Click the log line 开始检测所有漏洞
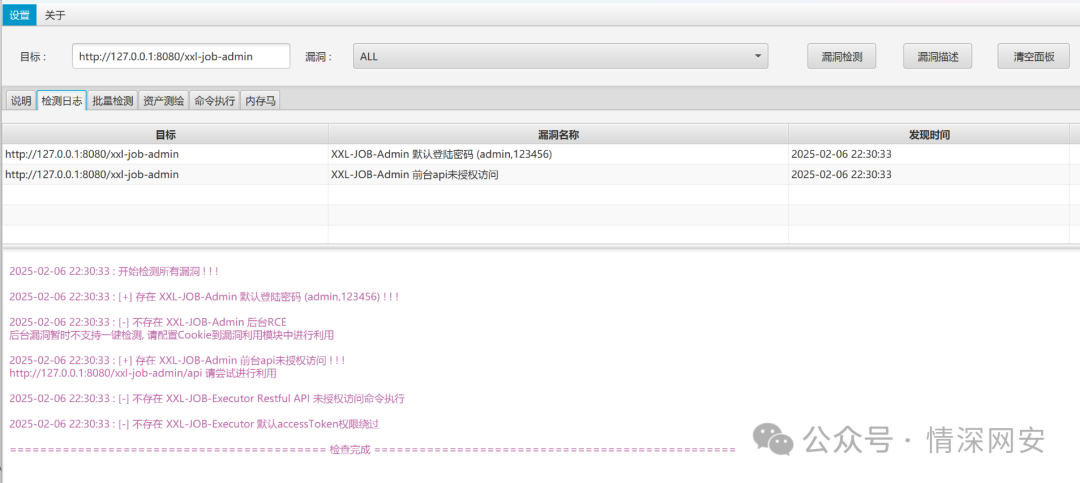The width and height of the screenshot is (1080, 483). [x=114, y=271]
